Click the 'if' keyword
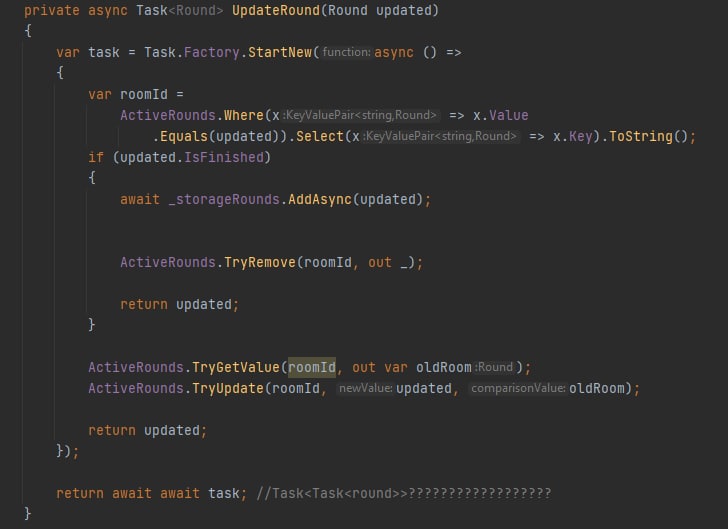This screenshot has height=529, width=728. (x=96, y=157)
